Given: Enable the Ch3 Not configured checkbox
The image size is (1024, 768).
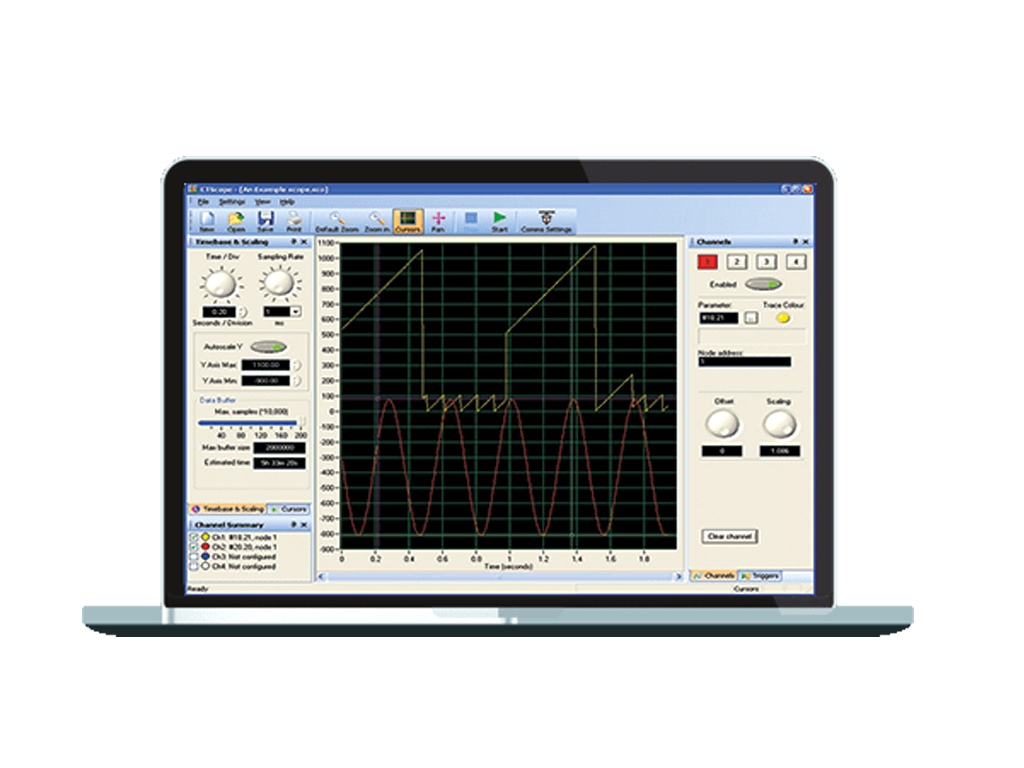Looking at the screenshot, I should pos(194,557).
